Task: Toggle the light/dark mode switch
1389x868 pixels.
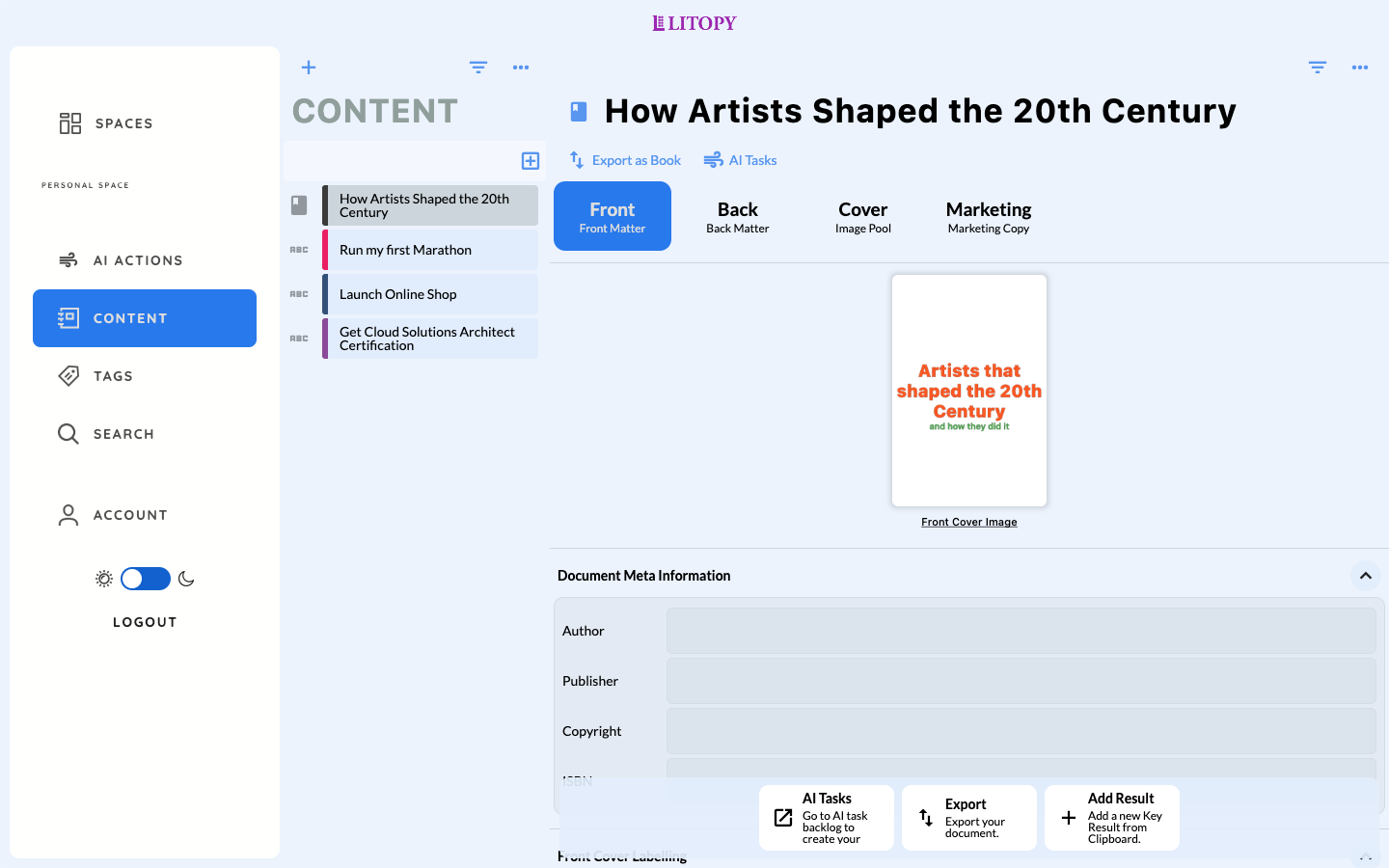Action: 146,579
